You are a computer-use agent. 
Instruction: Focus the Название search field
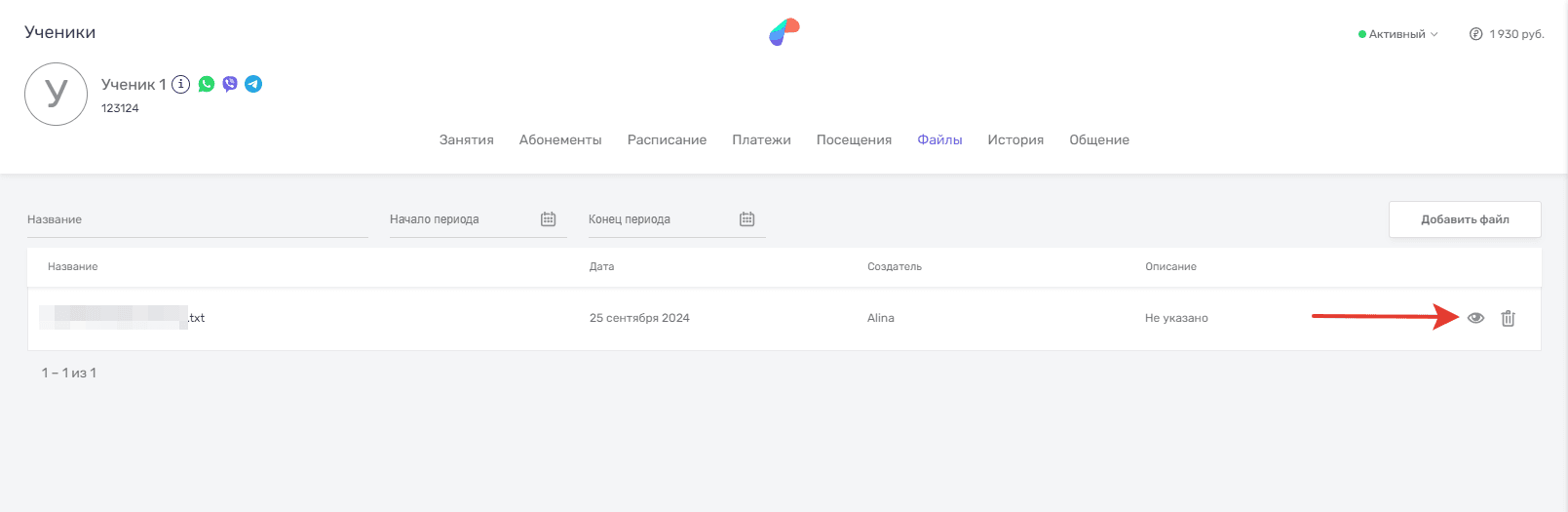[197, 219]
